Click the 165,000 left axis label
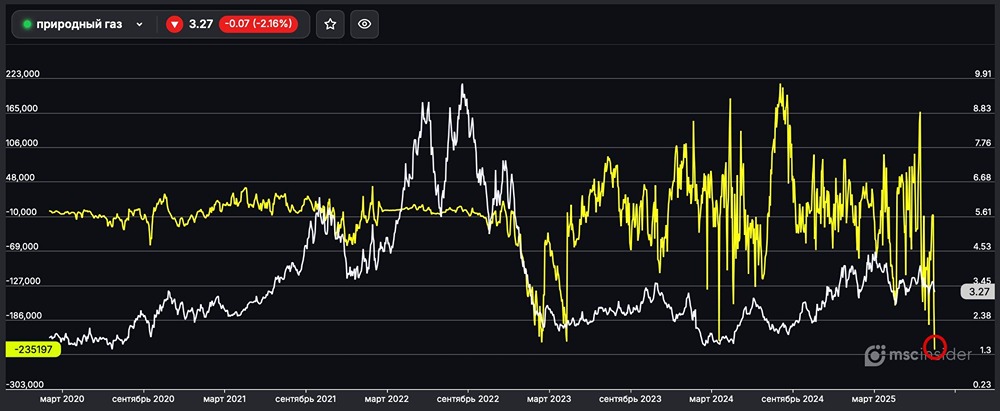Screen dimensions: 1000x411 click(x=22, y=108)
